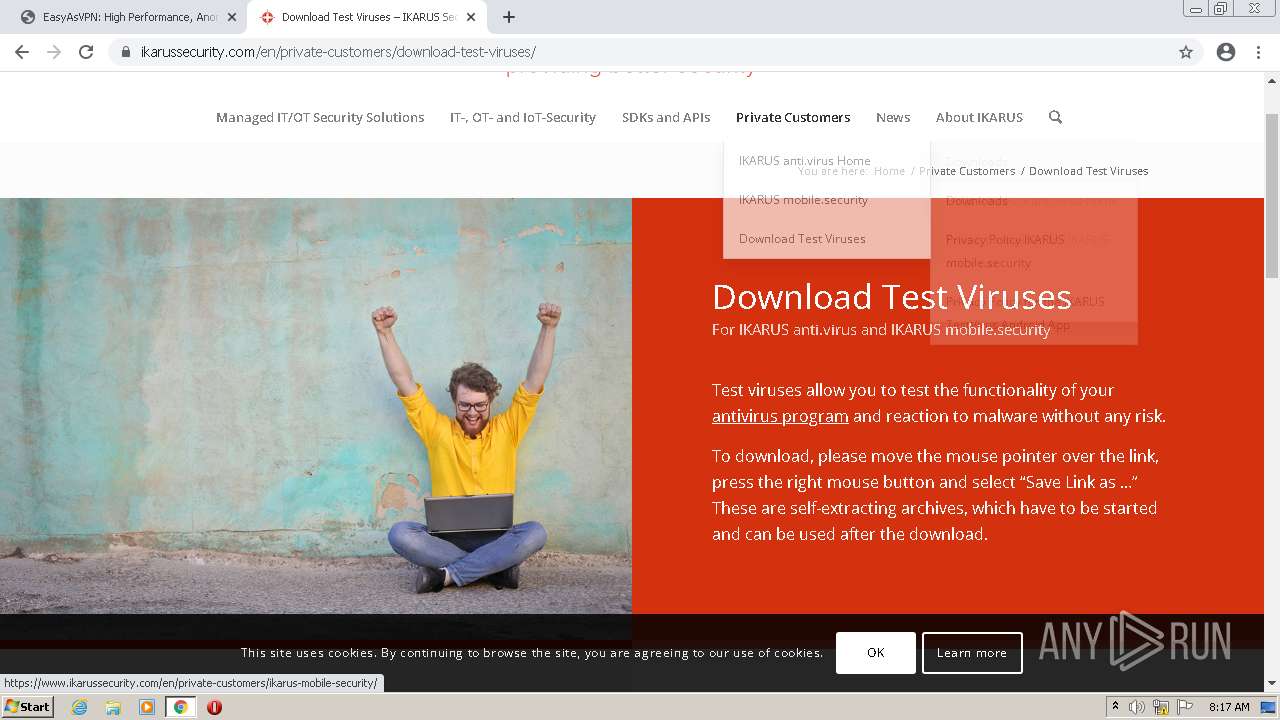The image size is (1280, 720).
Task: Click the scrollbar down arrow
Action: click(x=1272, y=683)
